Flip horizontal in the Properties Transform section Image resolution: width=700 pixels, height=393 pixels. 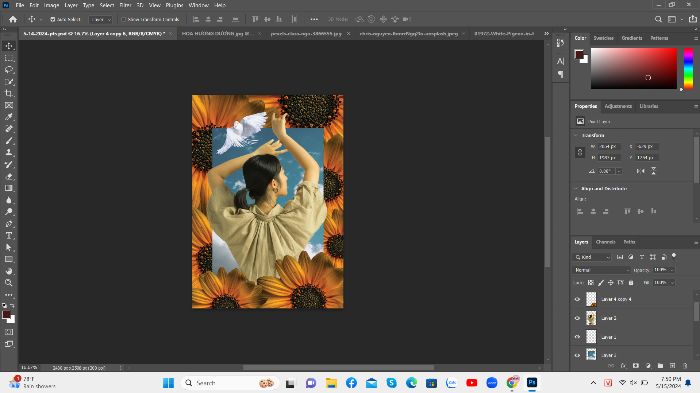pyautogui.click(x=641, y=171)
